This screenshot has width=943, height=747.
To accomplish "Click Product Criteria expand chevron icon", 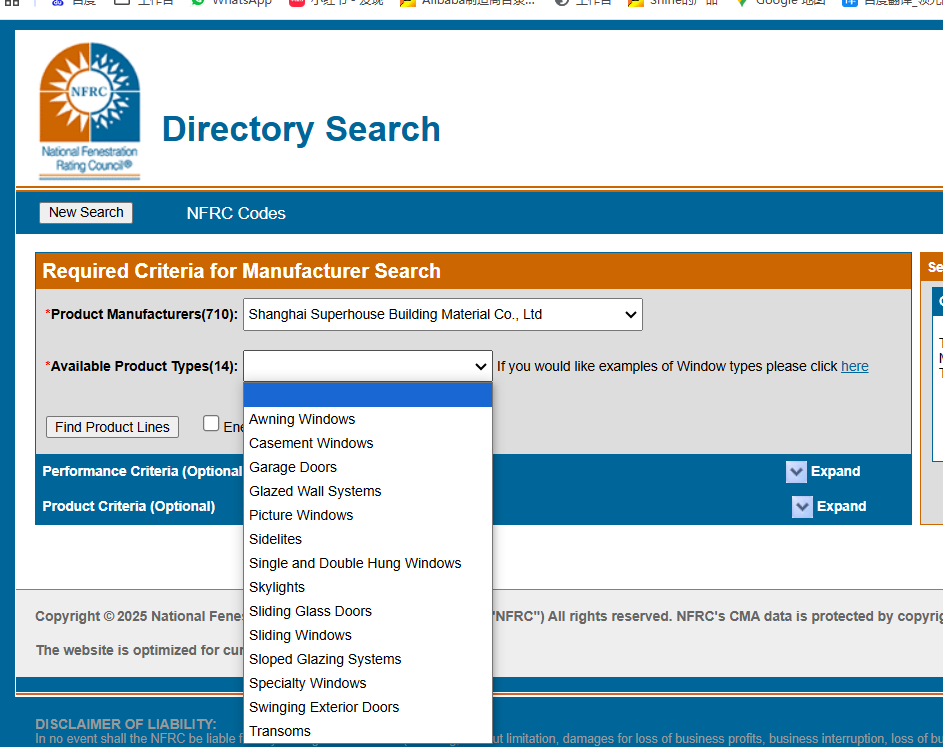I will tap(802, 506).
